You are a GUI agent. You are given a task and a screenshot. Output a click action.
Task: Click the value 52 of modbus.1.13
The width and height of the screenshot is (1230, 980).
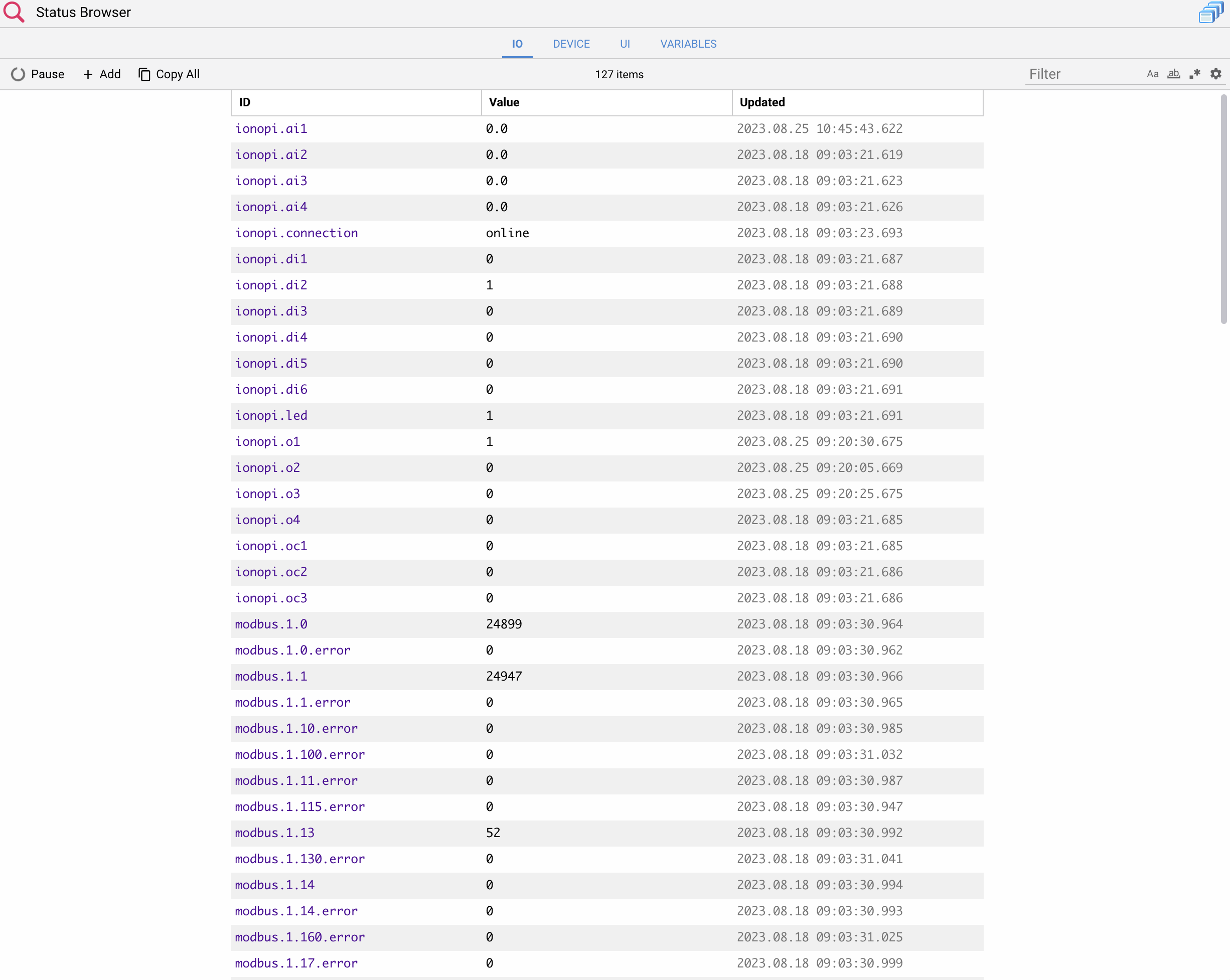click(493, 833)
